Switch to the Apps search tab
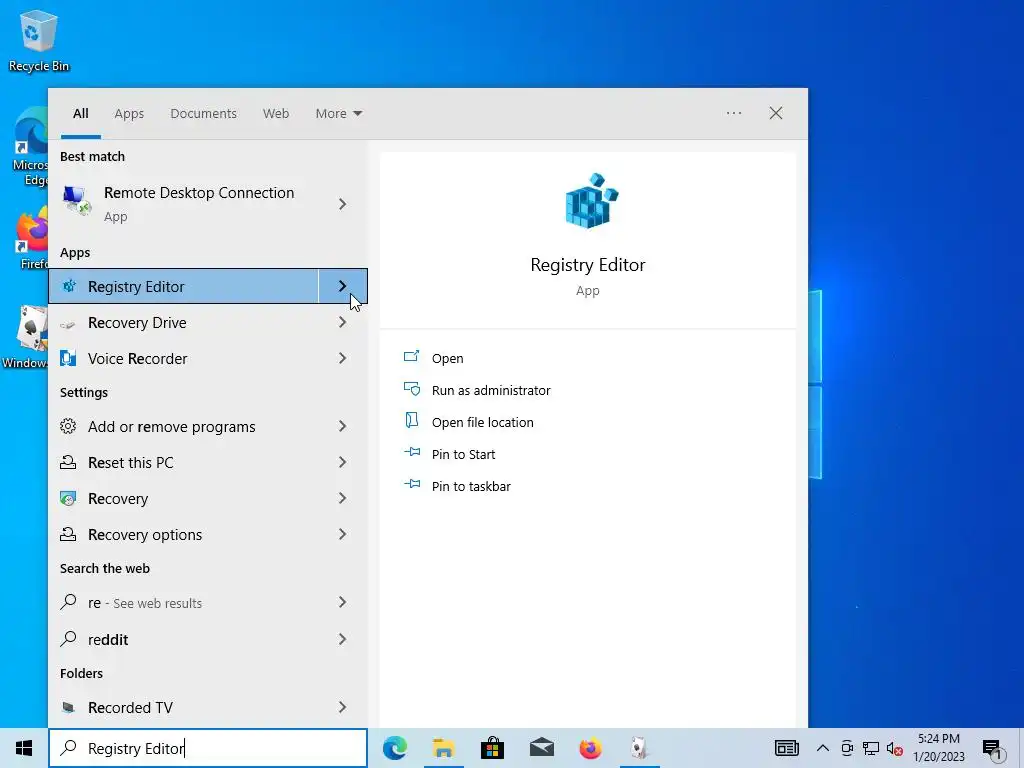The image size is (1024, 768). (129, 114)
